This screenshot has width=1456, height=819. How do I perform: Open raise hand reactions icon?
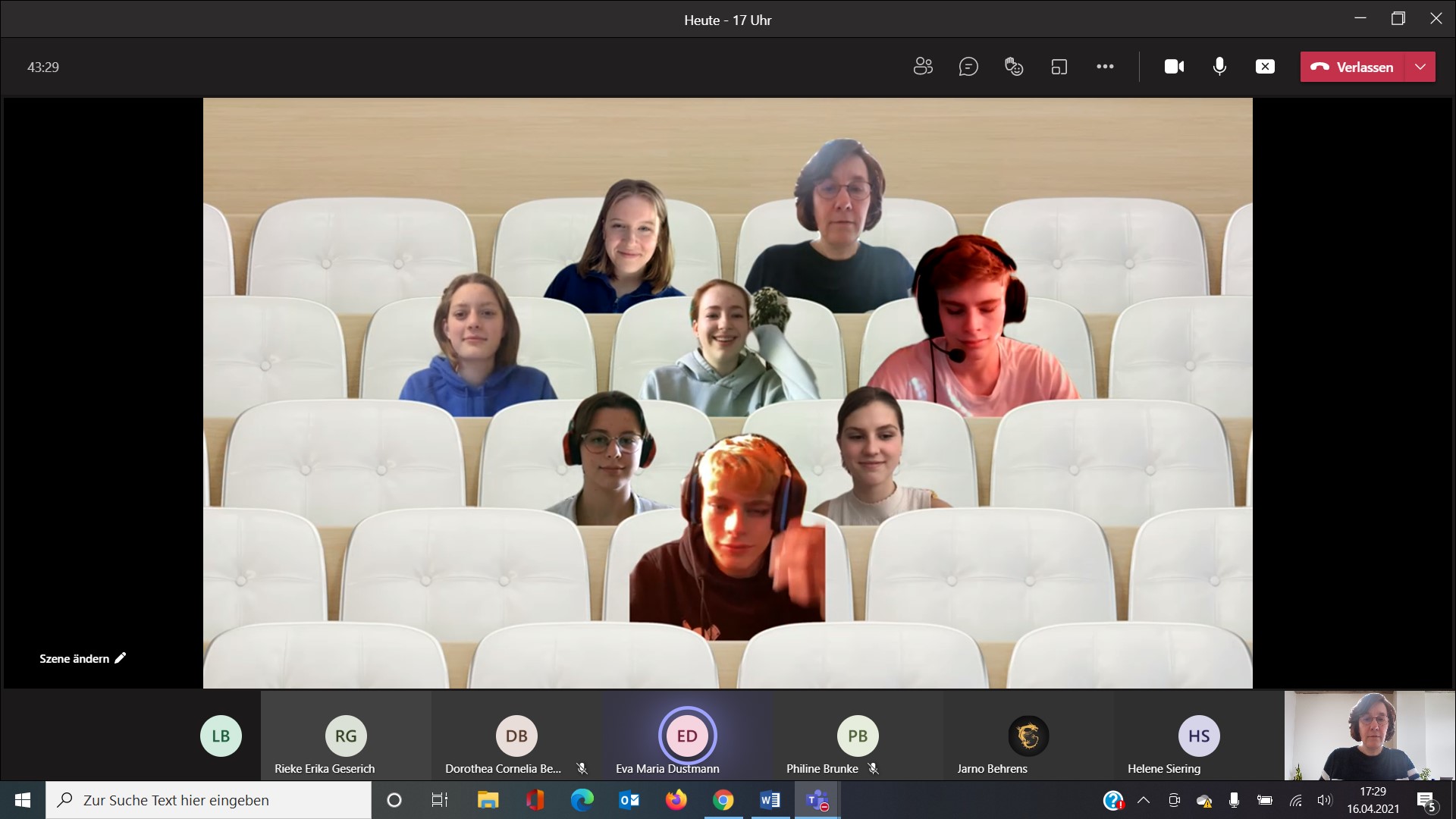tap(1014, 67)
